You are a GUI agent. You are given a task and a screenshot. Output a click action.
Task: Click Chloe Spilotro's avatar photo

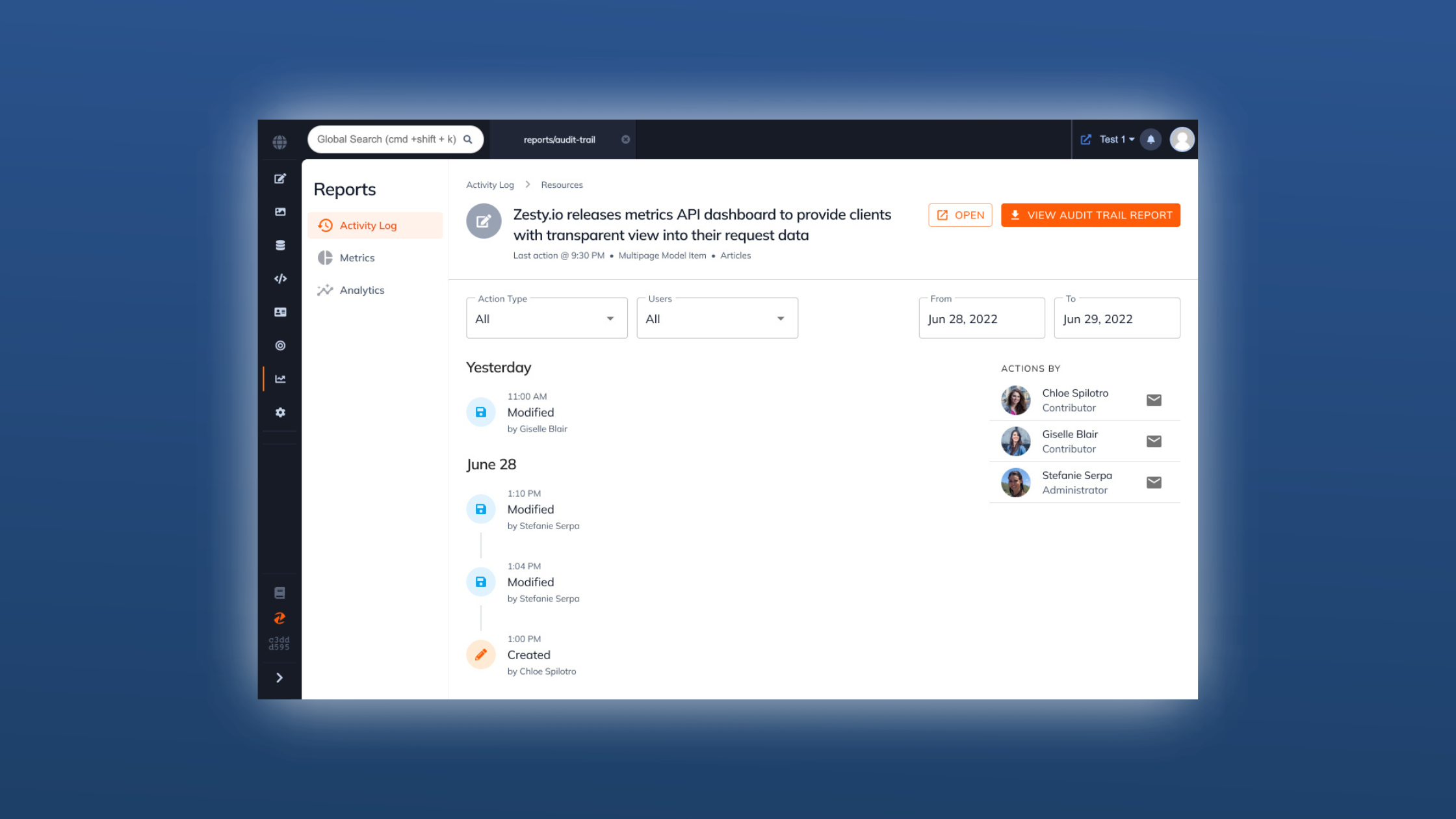[1015, 400]
